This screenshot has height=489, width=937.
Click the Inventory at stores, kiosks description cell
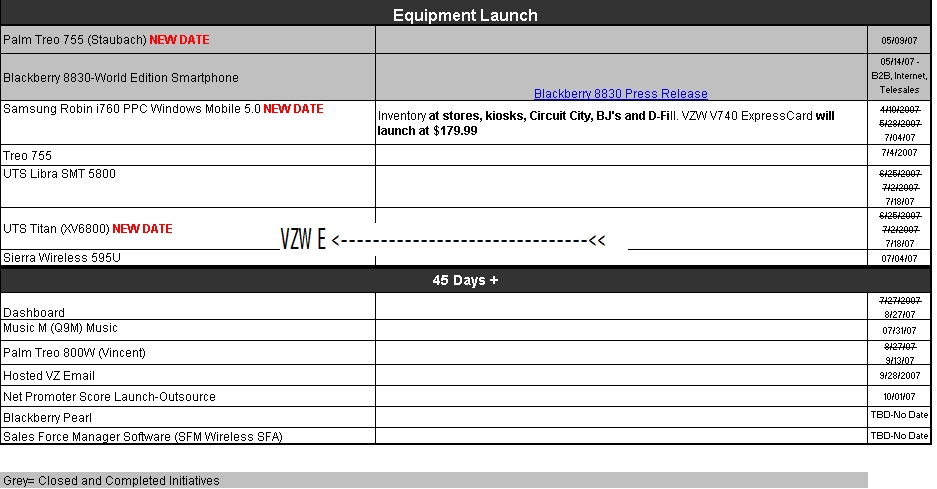tap(621, 123)
